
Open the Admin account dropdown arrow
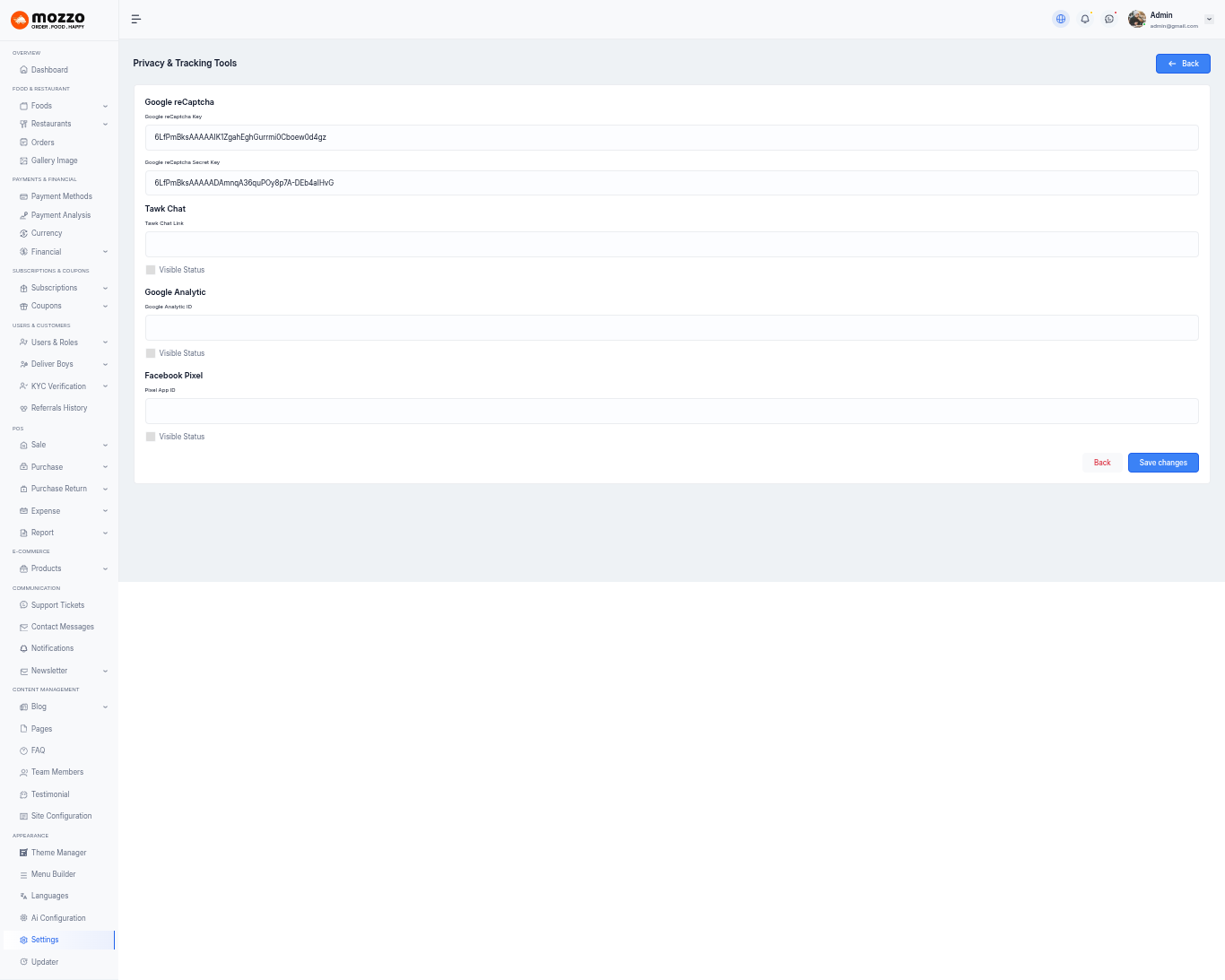[1209, 19]
